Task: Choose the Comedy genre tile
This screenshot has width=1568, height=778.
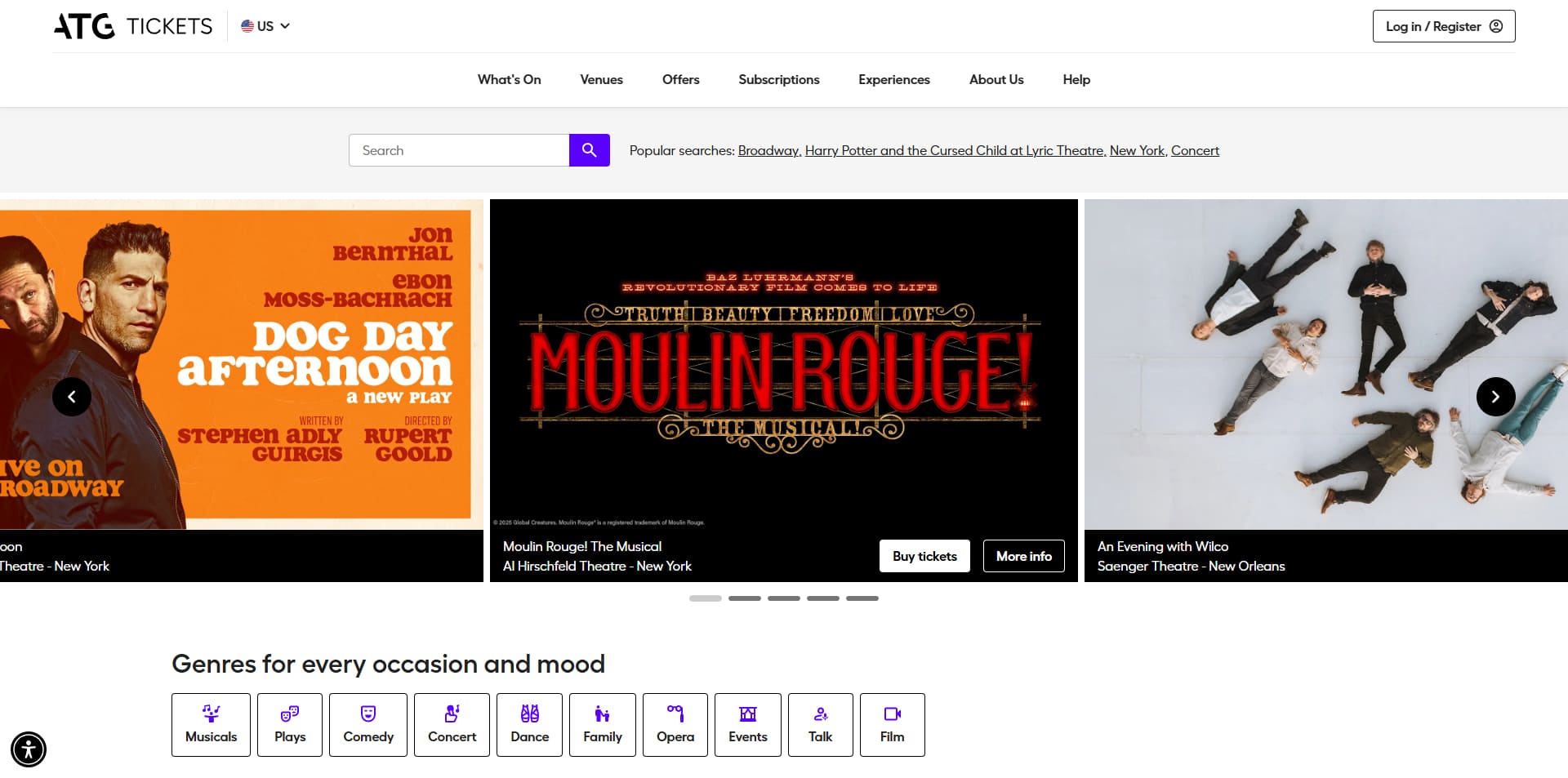Action: [x=368, y=725]
